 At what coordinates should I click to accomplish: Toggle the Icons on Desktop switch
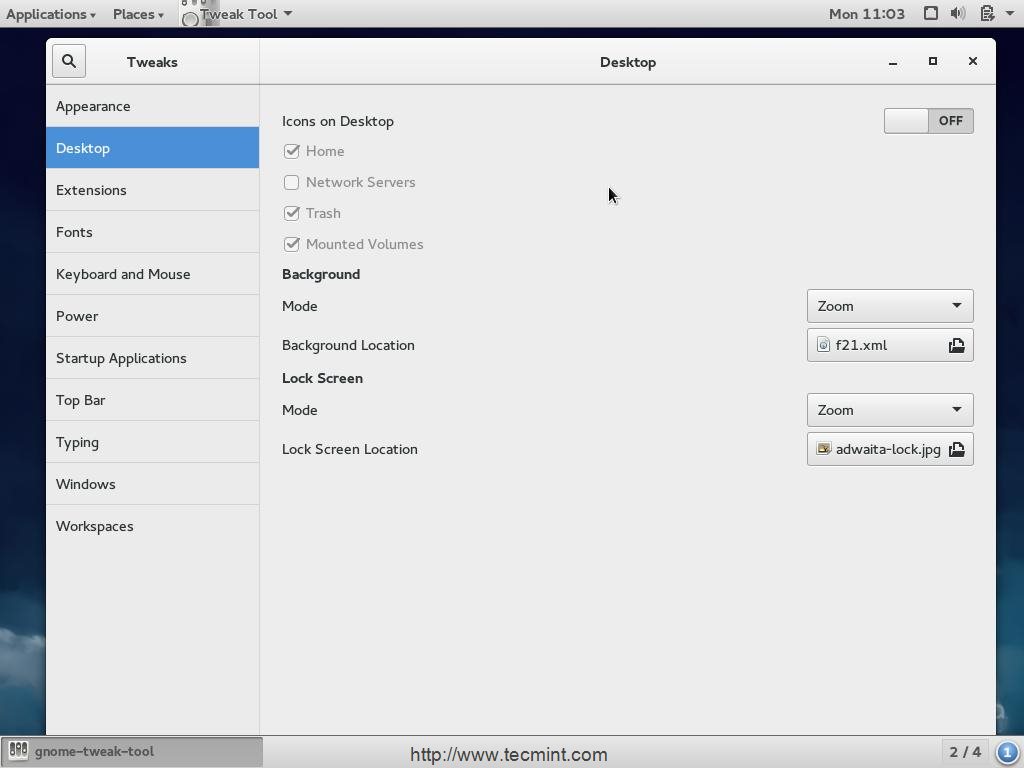[x=928, y=121]
